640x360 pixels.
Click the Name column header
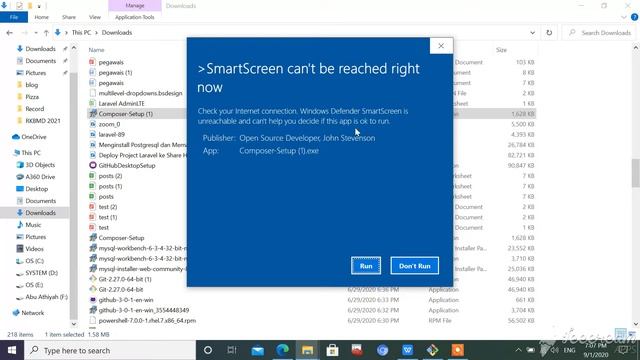point(96,50)
